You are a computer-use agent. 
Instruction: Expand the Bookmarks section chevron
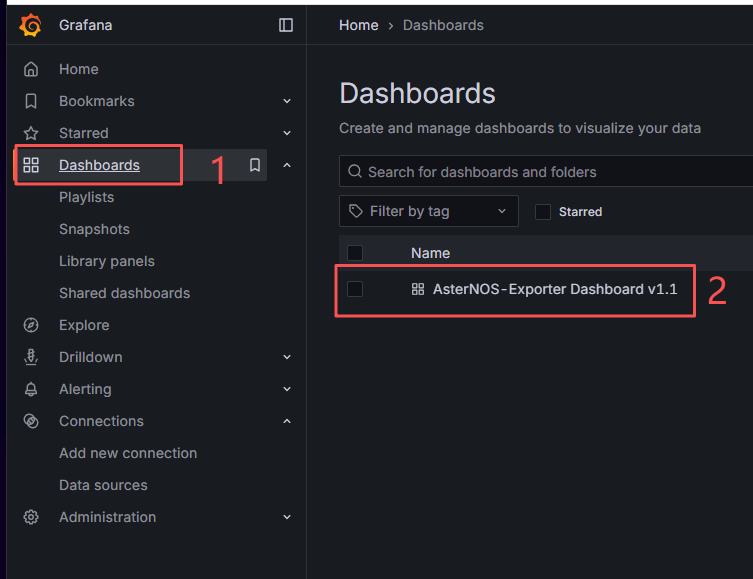point(287,101)
